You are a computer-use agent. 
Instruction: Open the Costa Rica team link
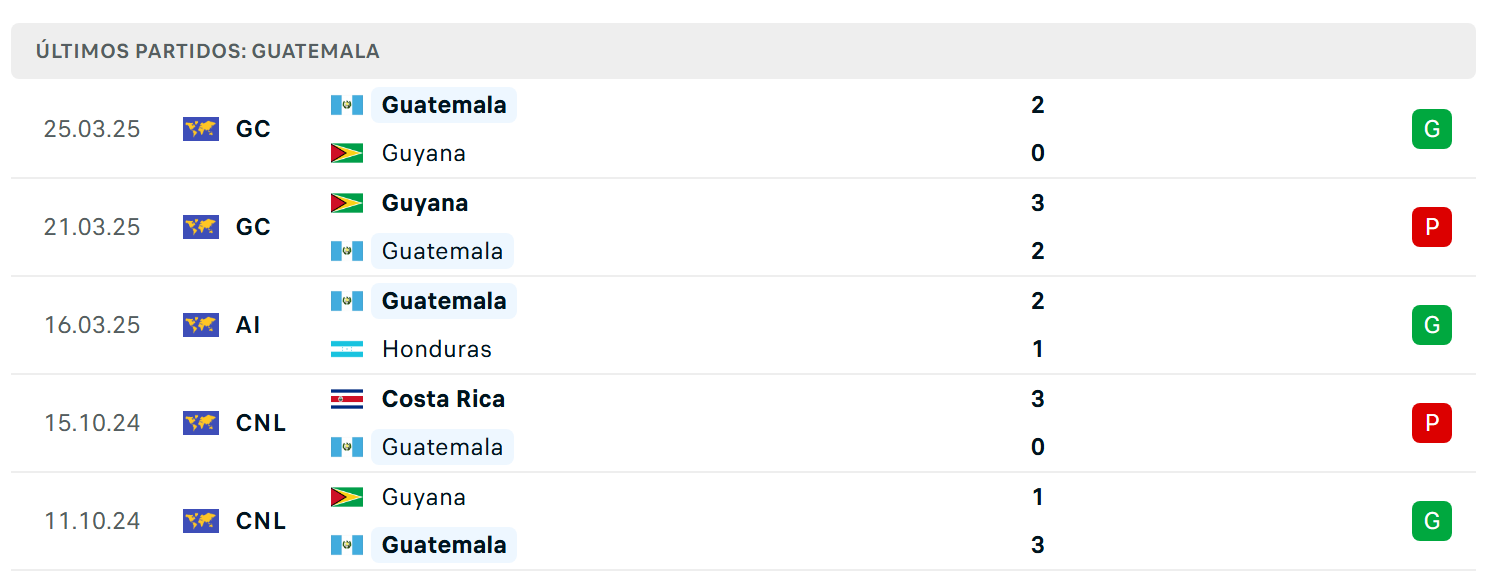(443, 399)
